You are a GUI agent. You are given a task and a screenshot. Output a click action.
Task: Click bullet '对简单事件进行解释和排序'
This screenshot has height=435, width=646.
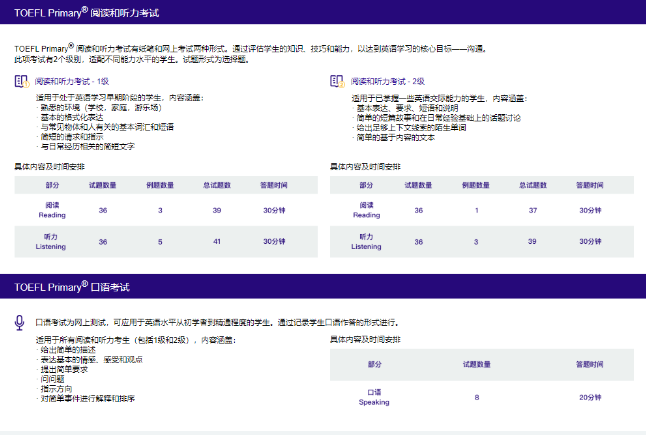coord(87,398)
